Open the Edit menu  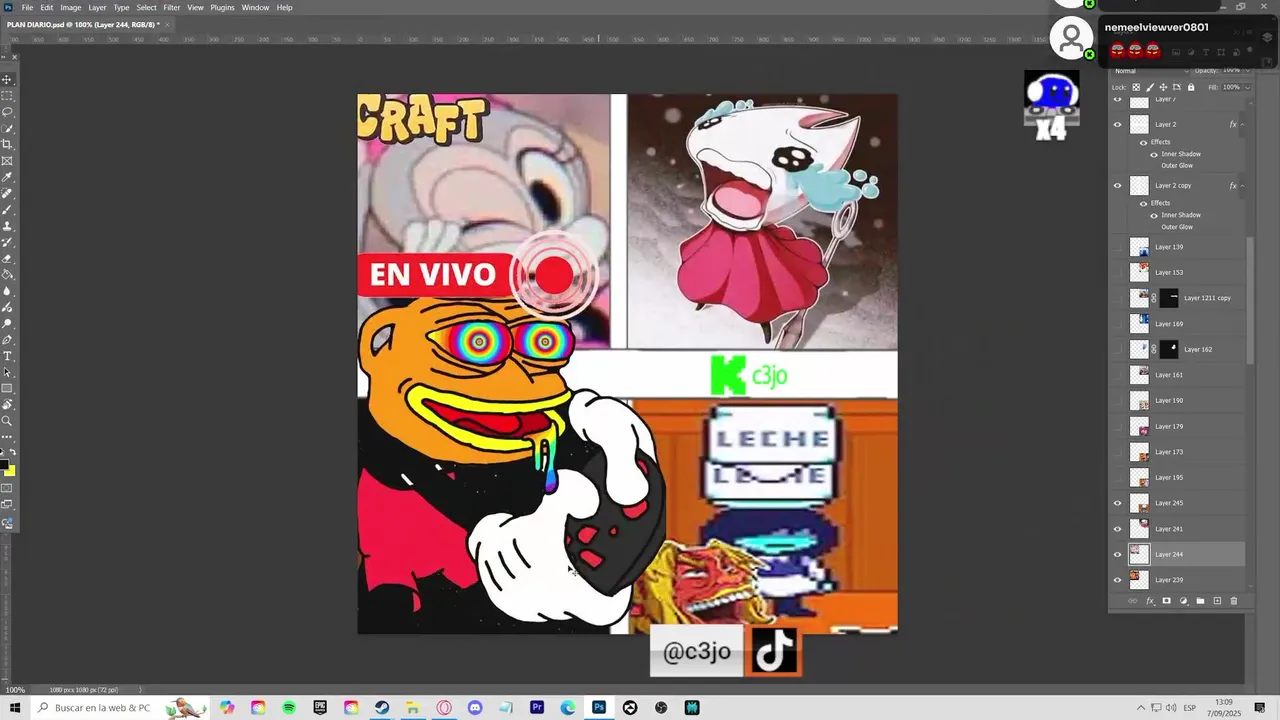tap(47, 7)
